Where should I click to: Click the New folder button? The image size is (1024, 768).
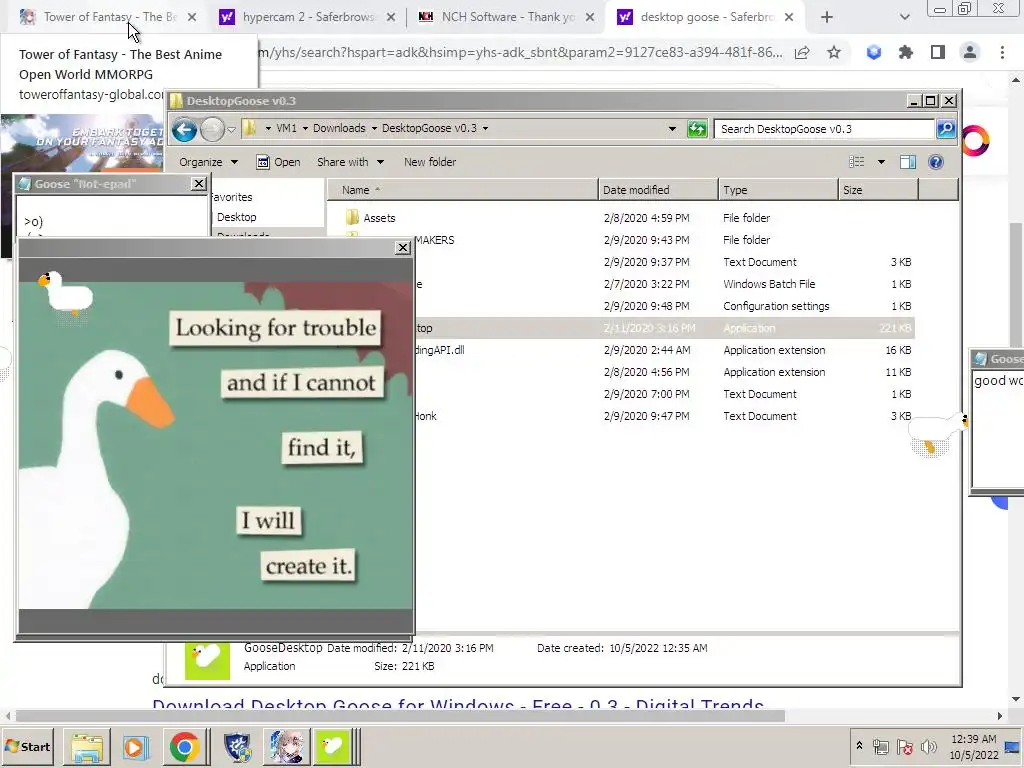pyautogui.click(x=430, y=162)
